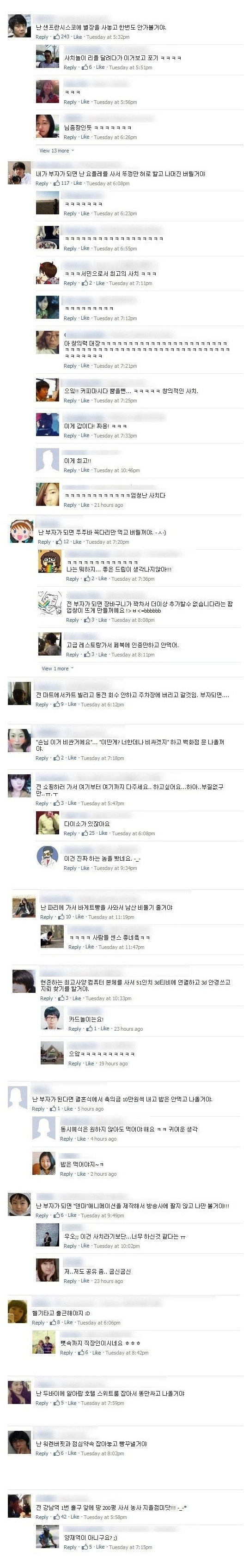Screen dimensions: 249x1568
Task: Open default silhouette avatar on 10:46pm comment
Action: 48,460
